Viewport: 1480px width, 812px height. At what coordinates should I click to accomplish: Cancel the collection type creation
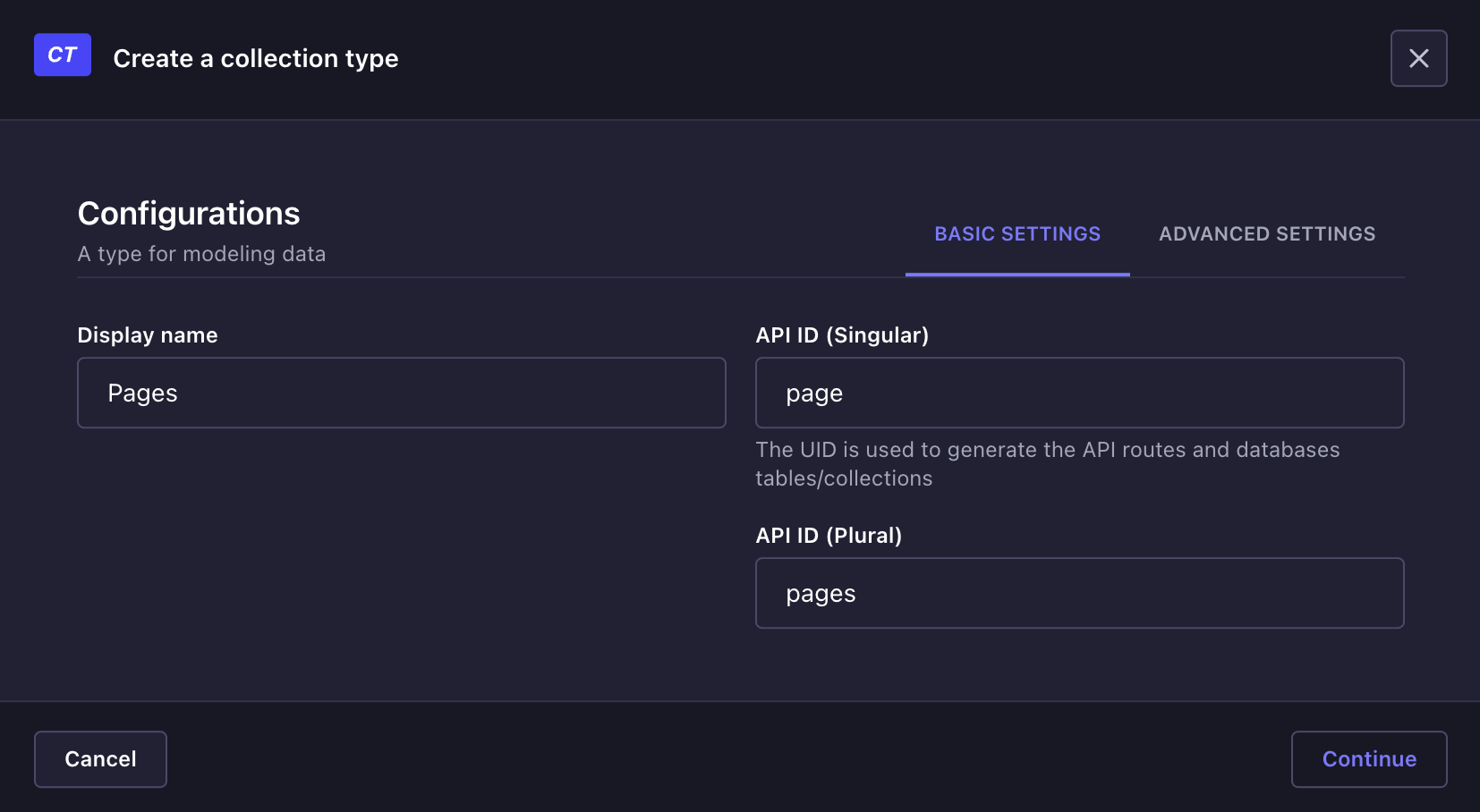tap(100, 759)
